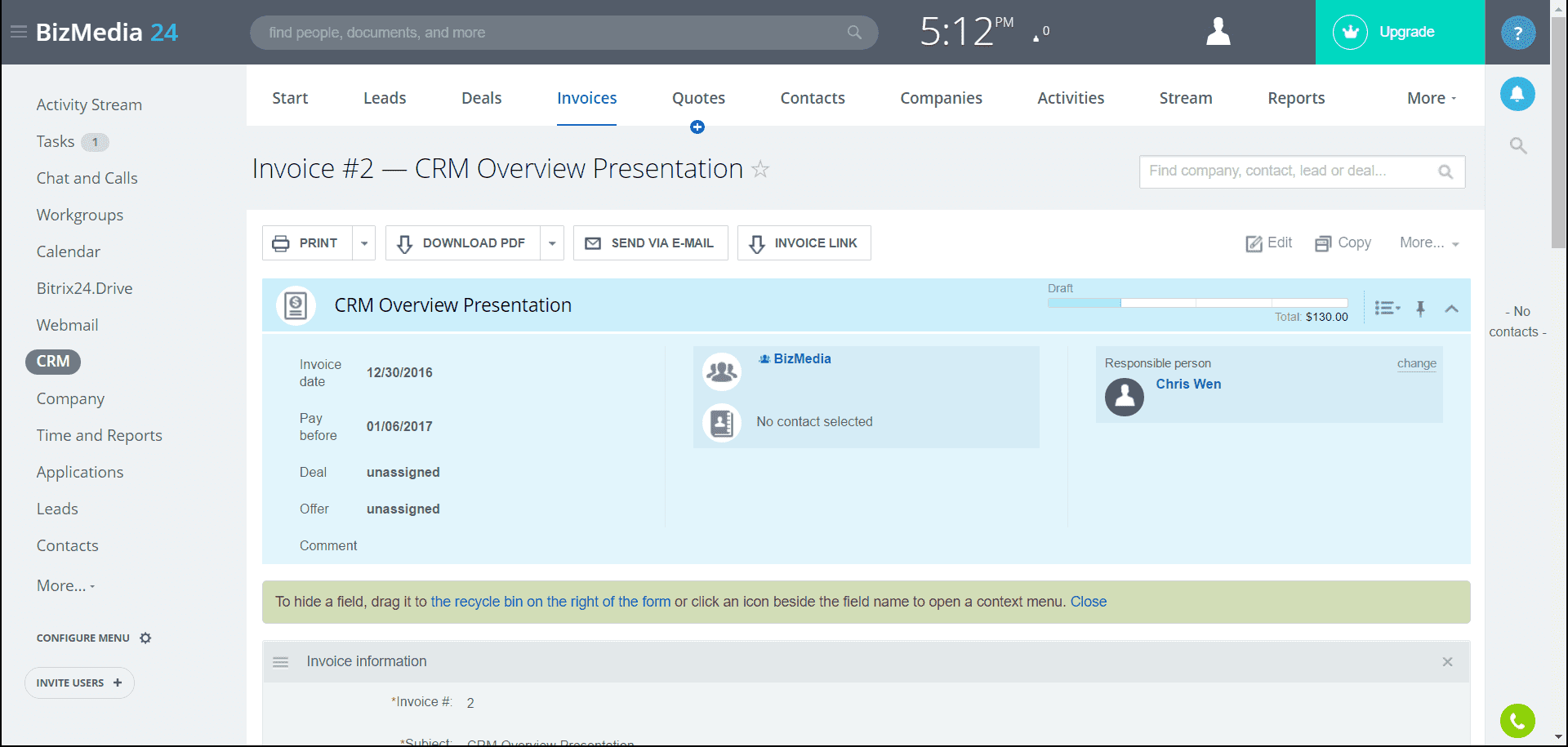Close the Invoice information section

tap(1447, 661)
